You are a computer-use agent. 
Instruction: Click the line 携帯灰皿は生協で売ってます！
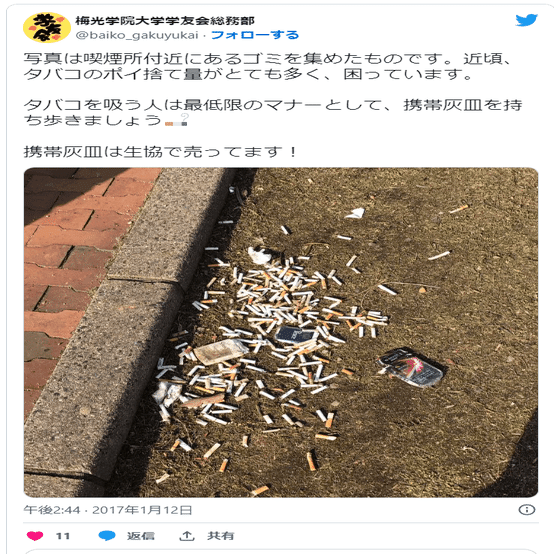point(161,152)
